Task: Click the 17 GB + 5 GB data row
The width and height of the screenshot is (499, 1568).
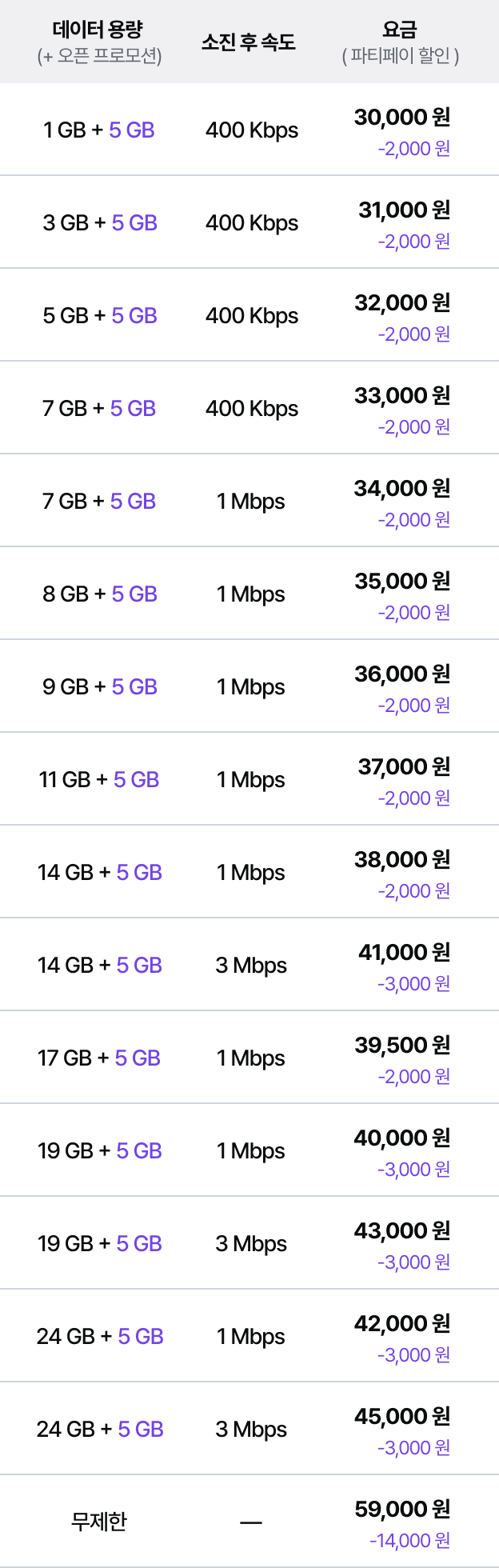Action: click(x=249, y=1058)
